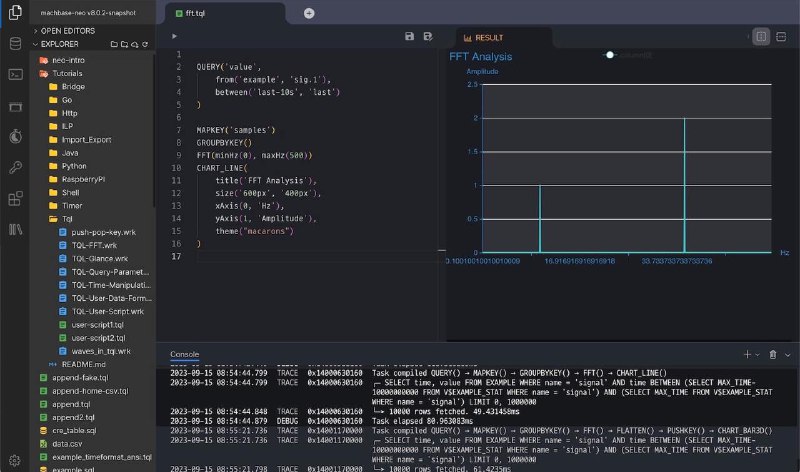Image resolution: width=800 pixels, height=472 pixels.
Task: Switch to horizontal split layout icon
Action: point(781,37)
